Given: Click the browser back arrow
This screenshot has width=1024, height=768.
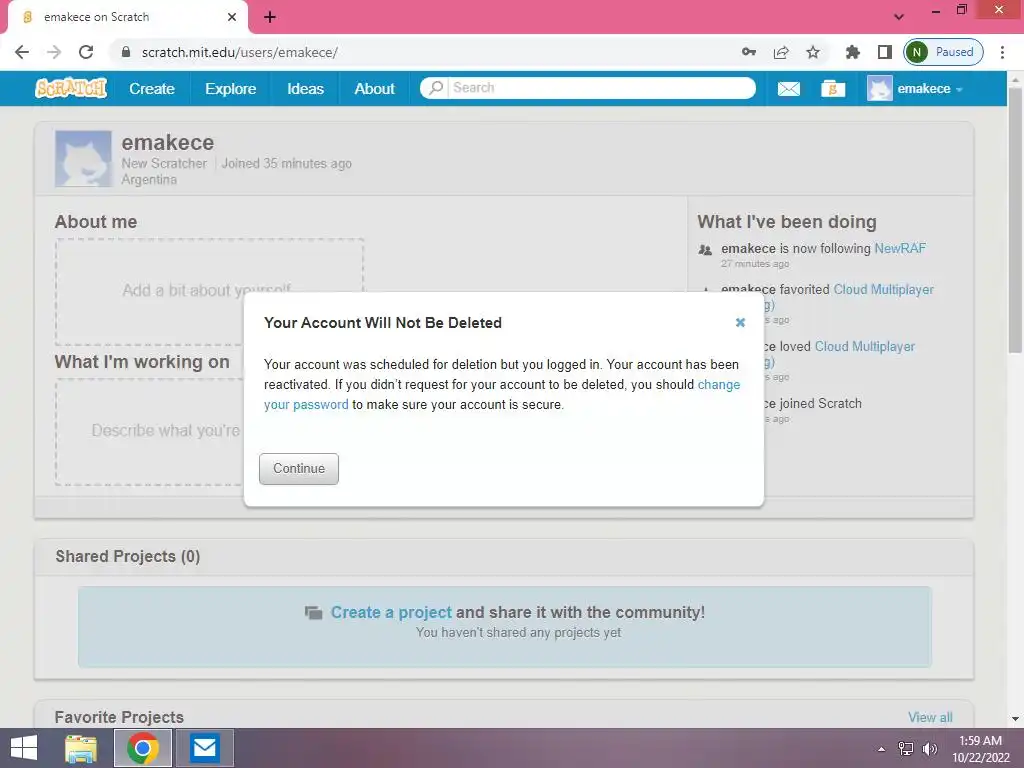Looking at the screenshot, I should pos(22,52).
